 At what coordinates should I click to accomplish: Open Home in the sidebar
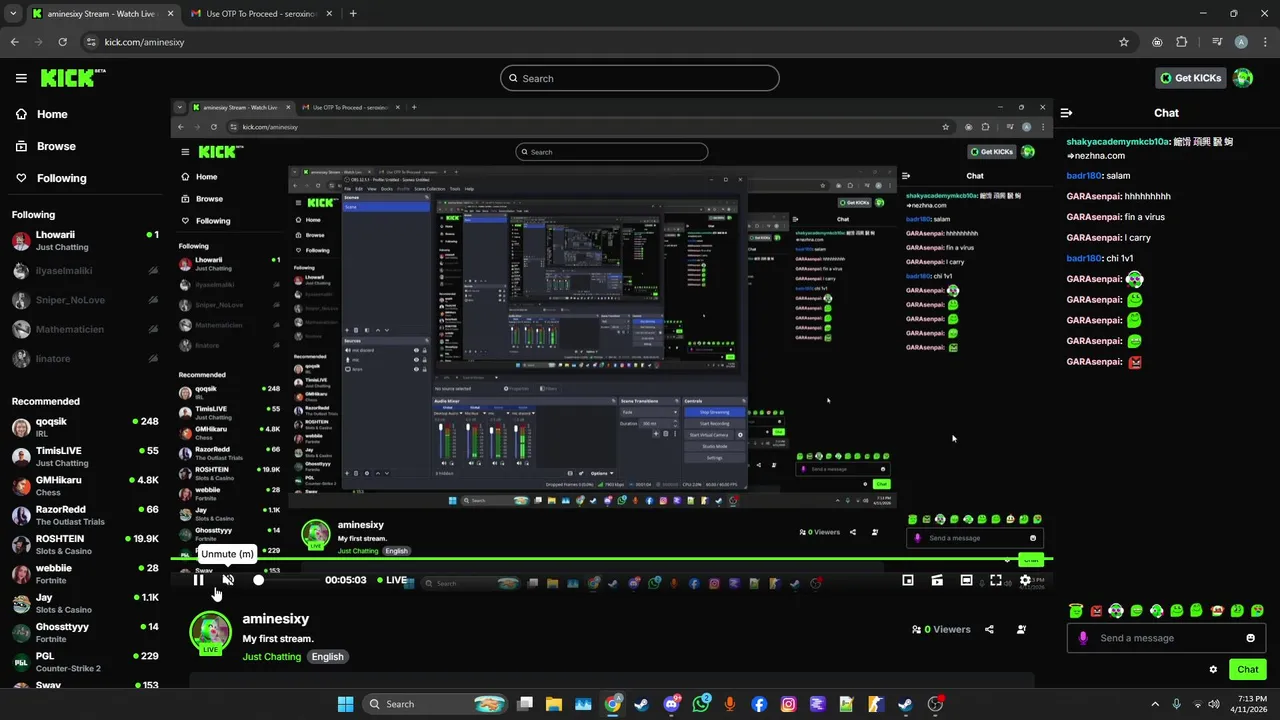41,114
